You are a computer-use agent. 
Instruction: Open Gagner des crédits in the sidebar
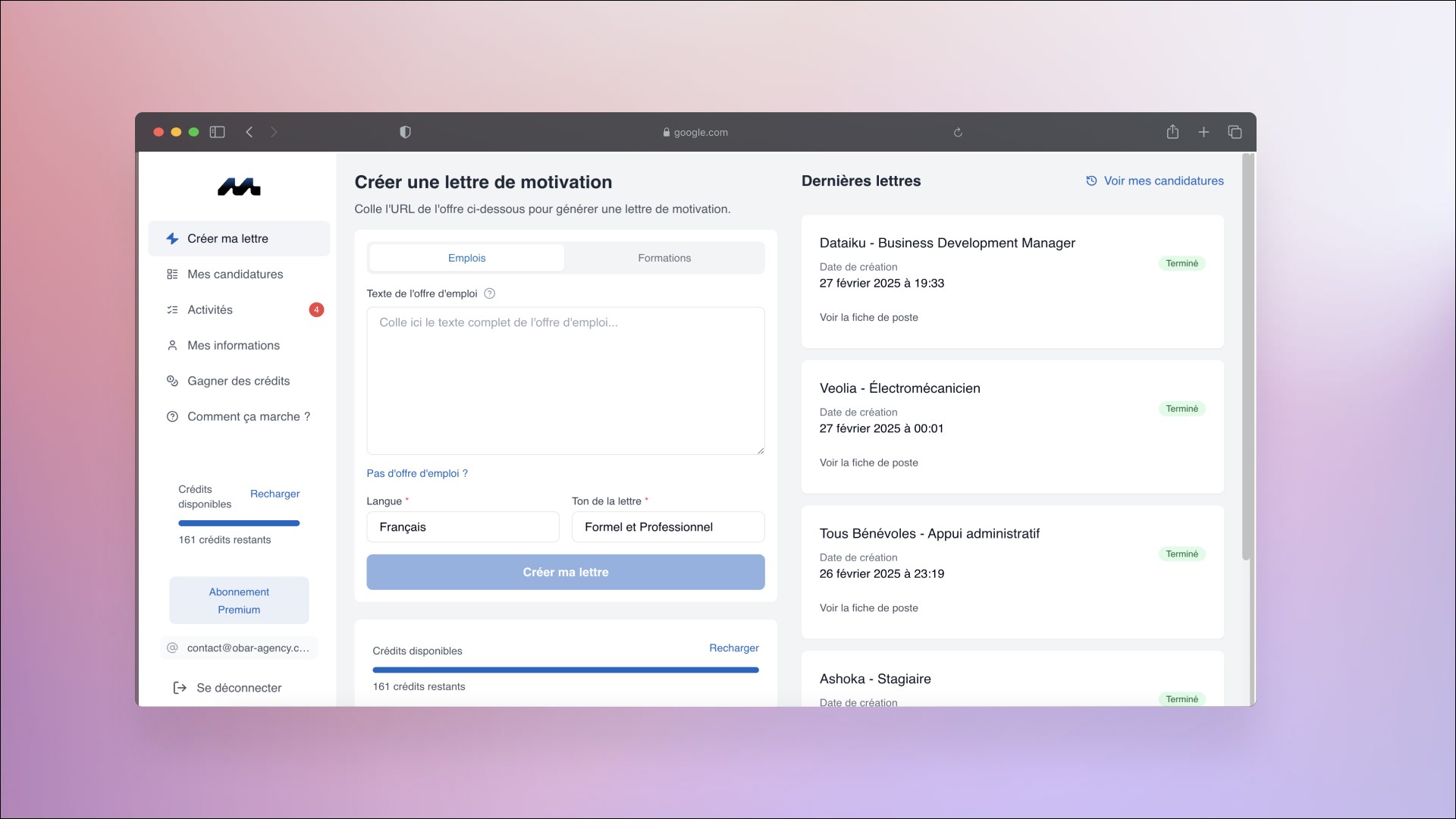239,381
